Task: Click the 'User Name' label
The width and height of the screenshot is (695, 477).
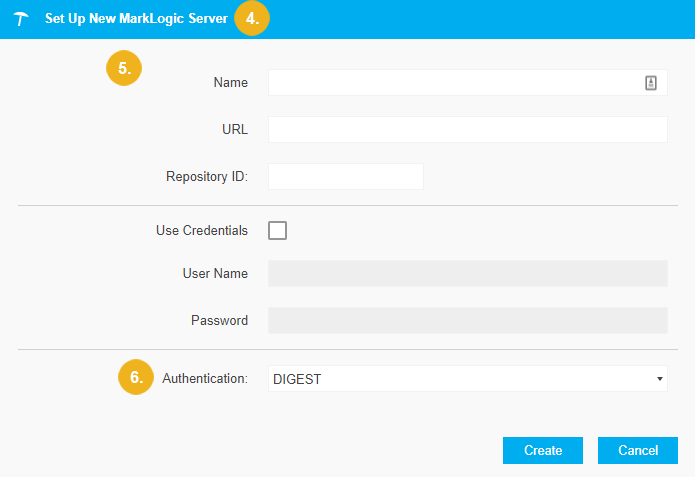Action: tap(215, 274)
